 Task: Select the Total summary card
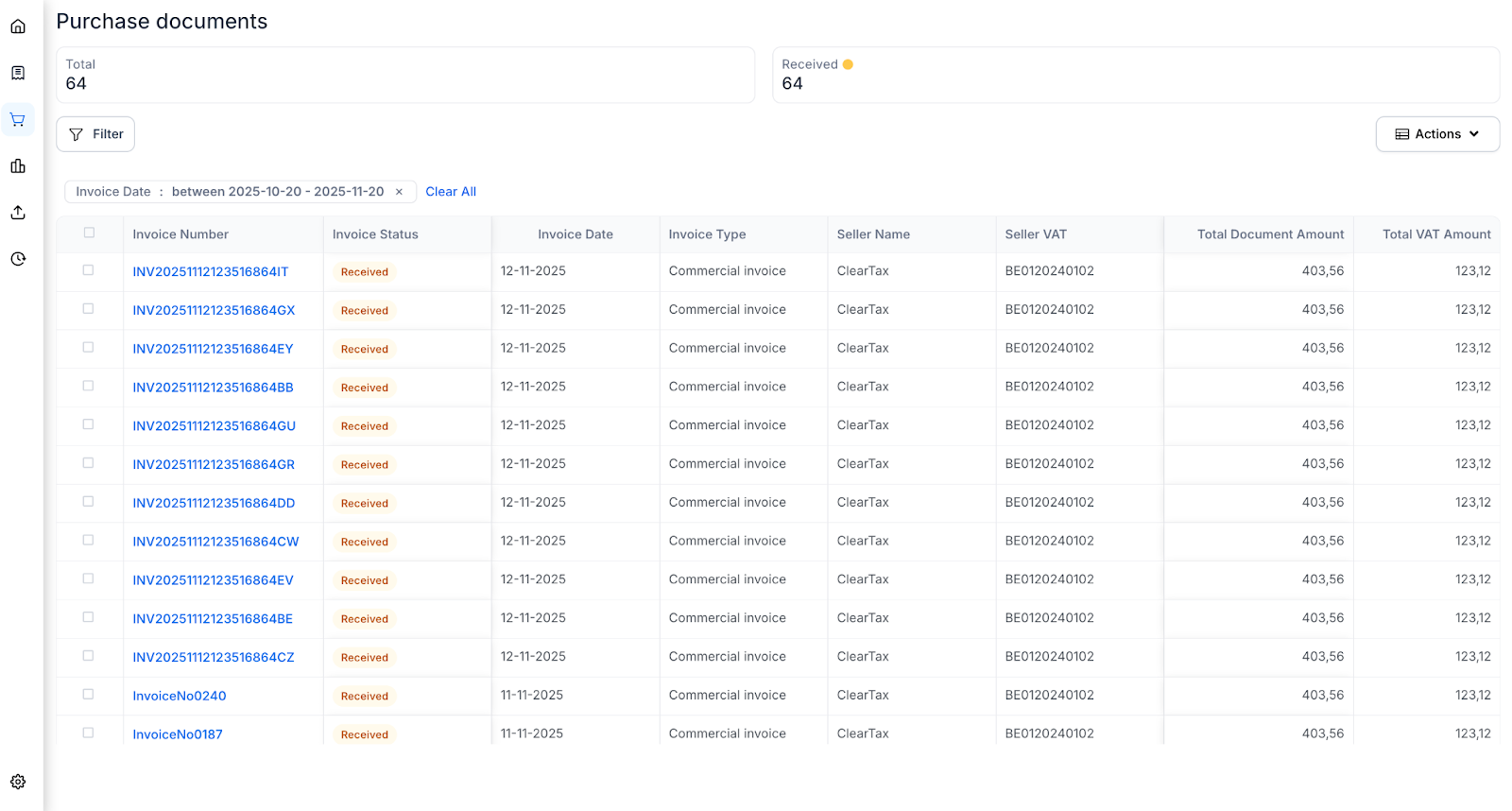point(404,75)
